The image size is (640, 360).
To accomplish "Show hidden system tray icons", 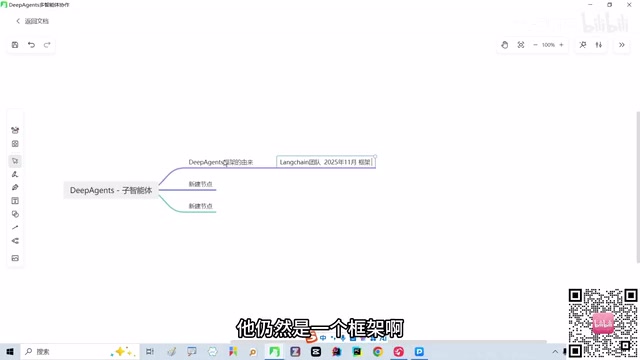I will coord(555,351).
